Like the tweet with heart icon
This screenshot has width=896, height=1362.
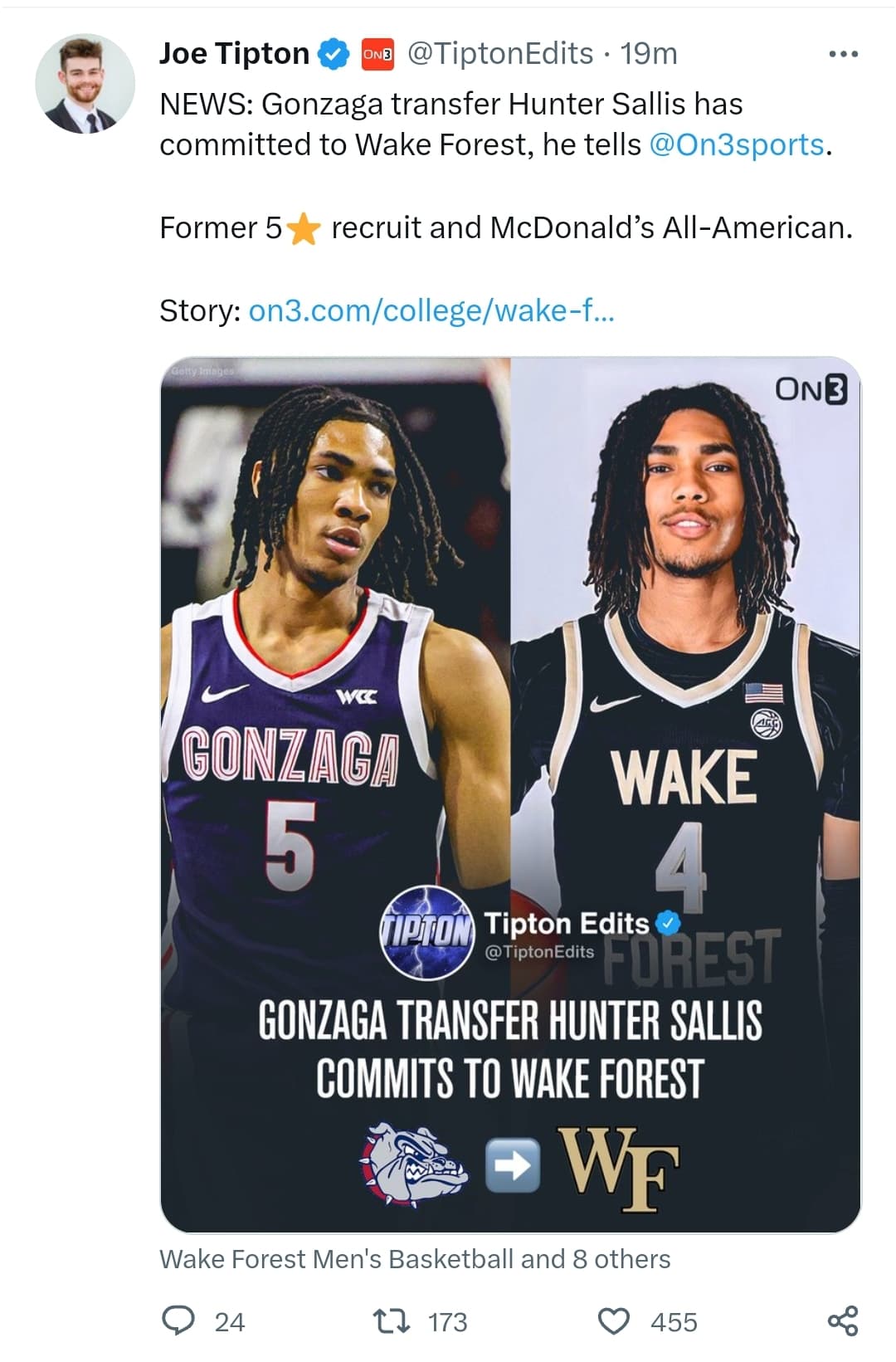(614, 1321)
